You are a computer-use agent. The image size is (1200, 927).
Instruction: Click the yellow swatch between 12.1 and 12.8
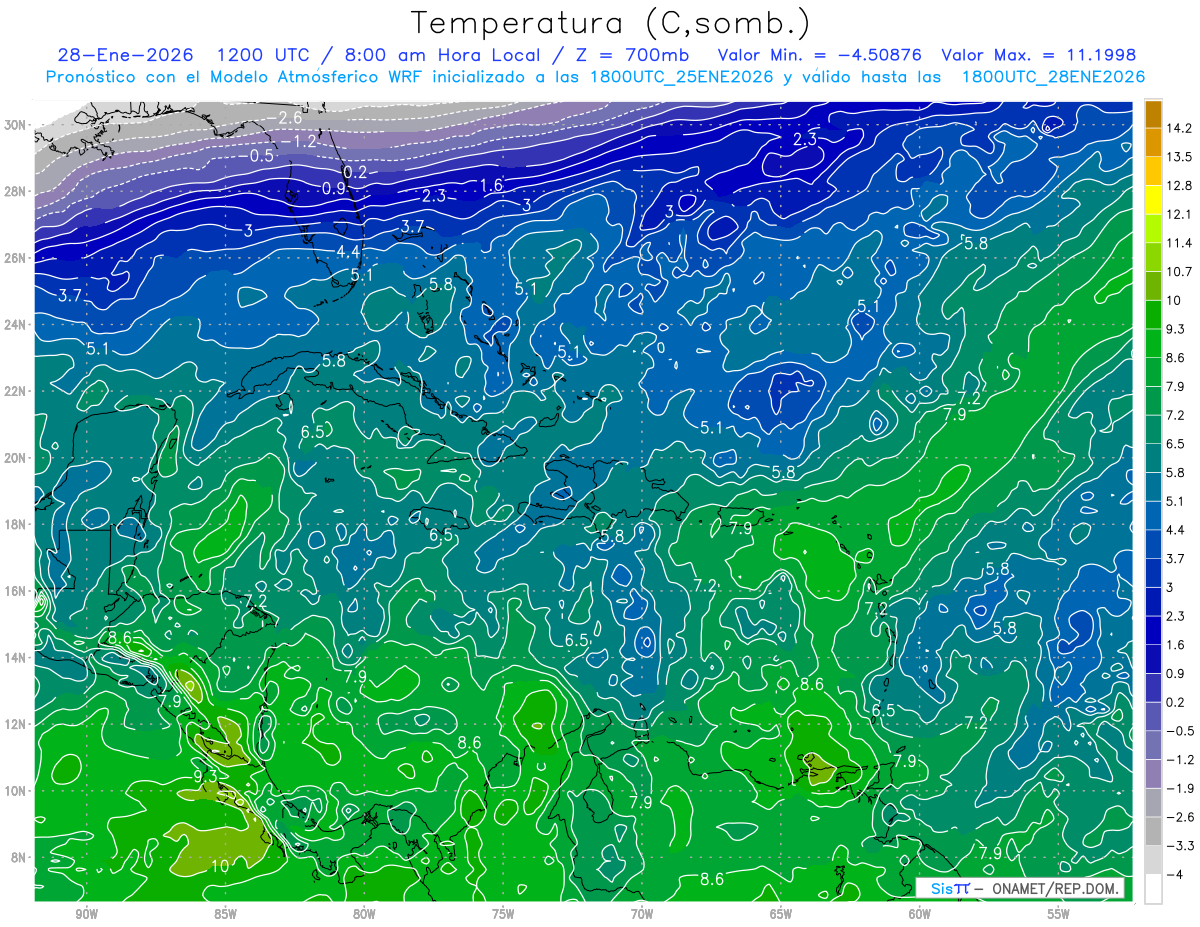1153,201
